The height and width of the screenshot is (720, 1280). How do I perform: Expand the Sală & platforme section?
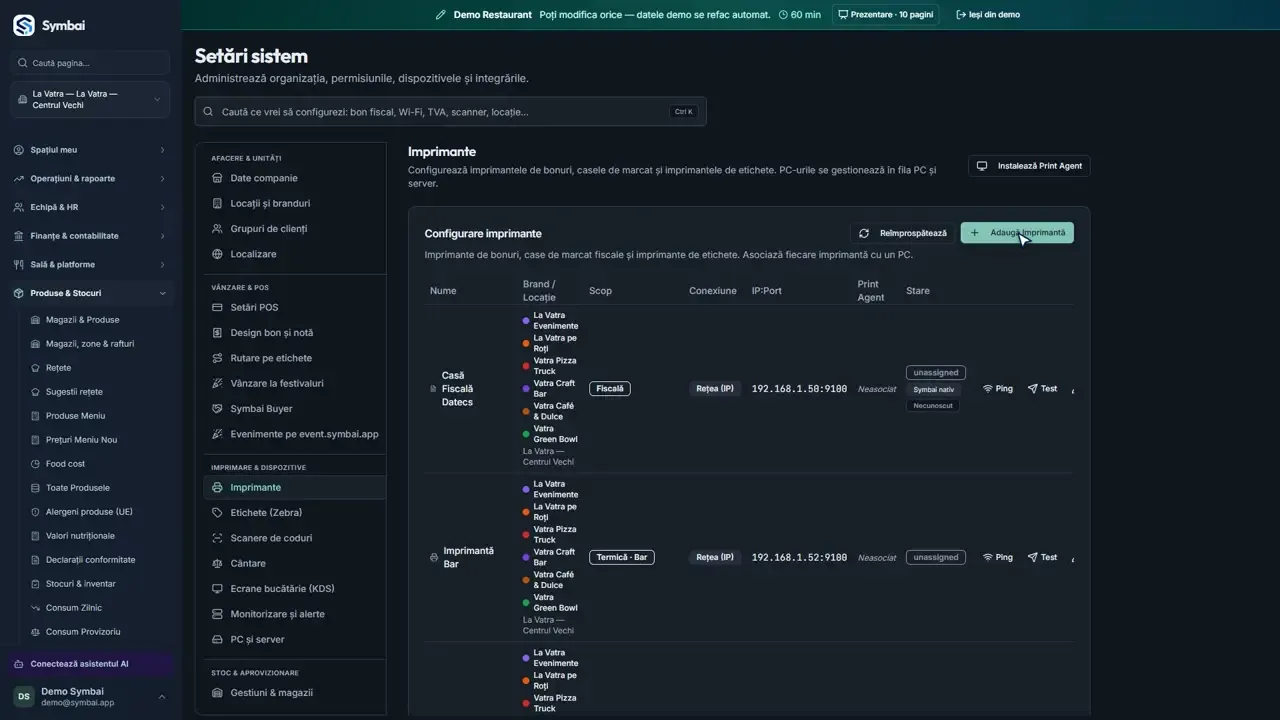pos(90,265)
